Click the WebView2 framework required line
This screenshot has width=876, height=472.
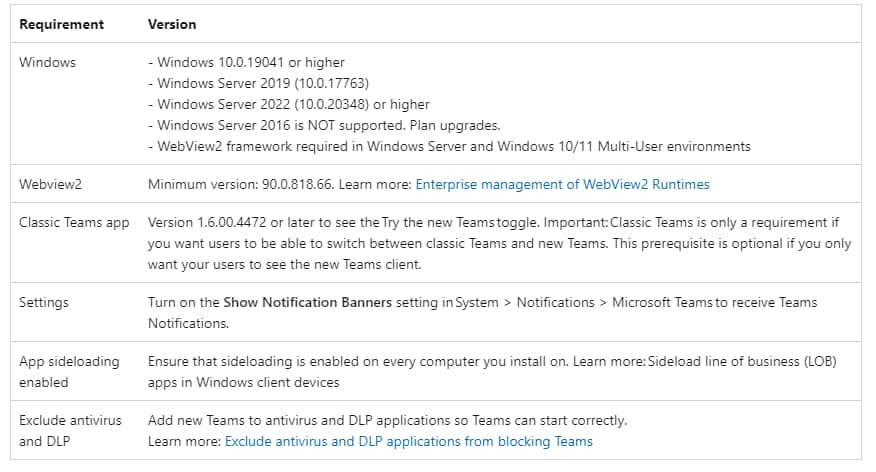tap(448, 146)
